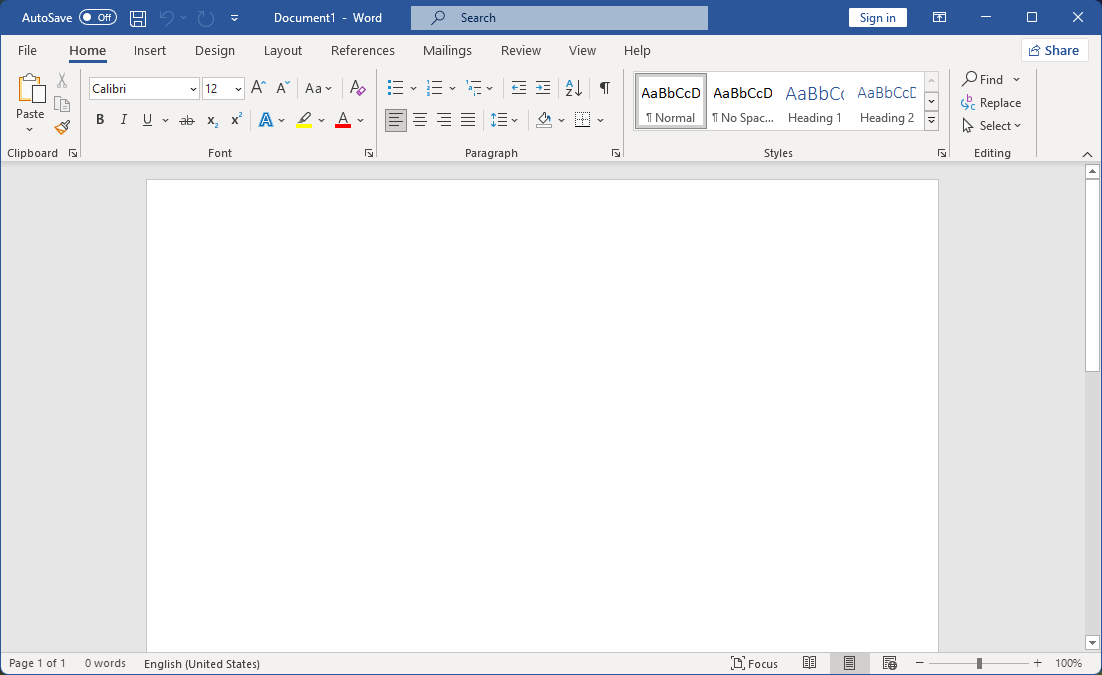
Task: Open the Select dropdown in Editing
Action: tap(992, 126)
